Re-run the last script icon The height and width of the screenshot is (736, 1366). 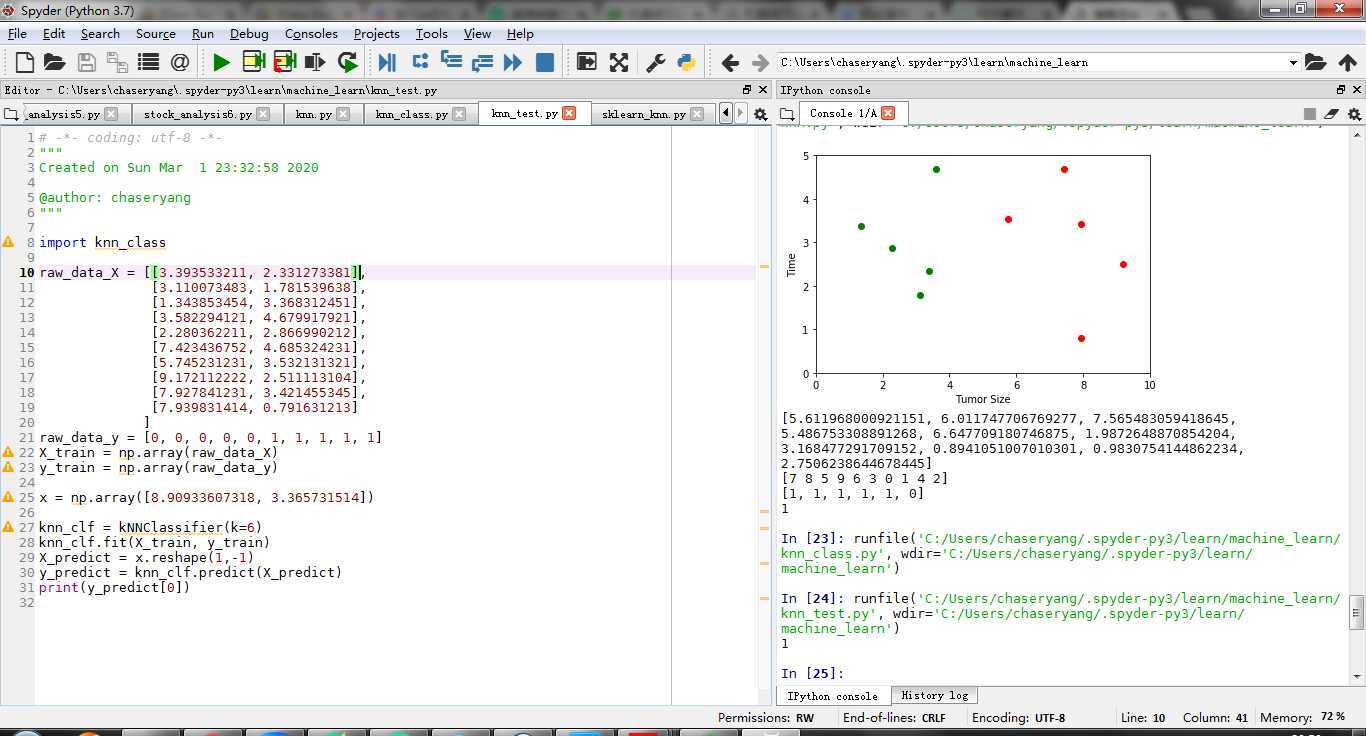(x=347, y=62)
